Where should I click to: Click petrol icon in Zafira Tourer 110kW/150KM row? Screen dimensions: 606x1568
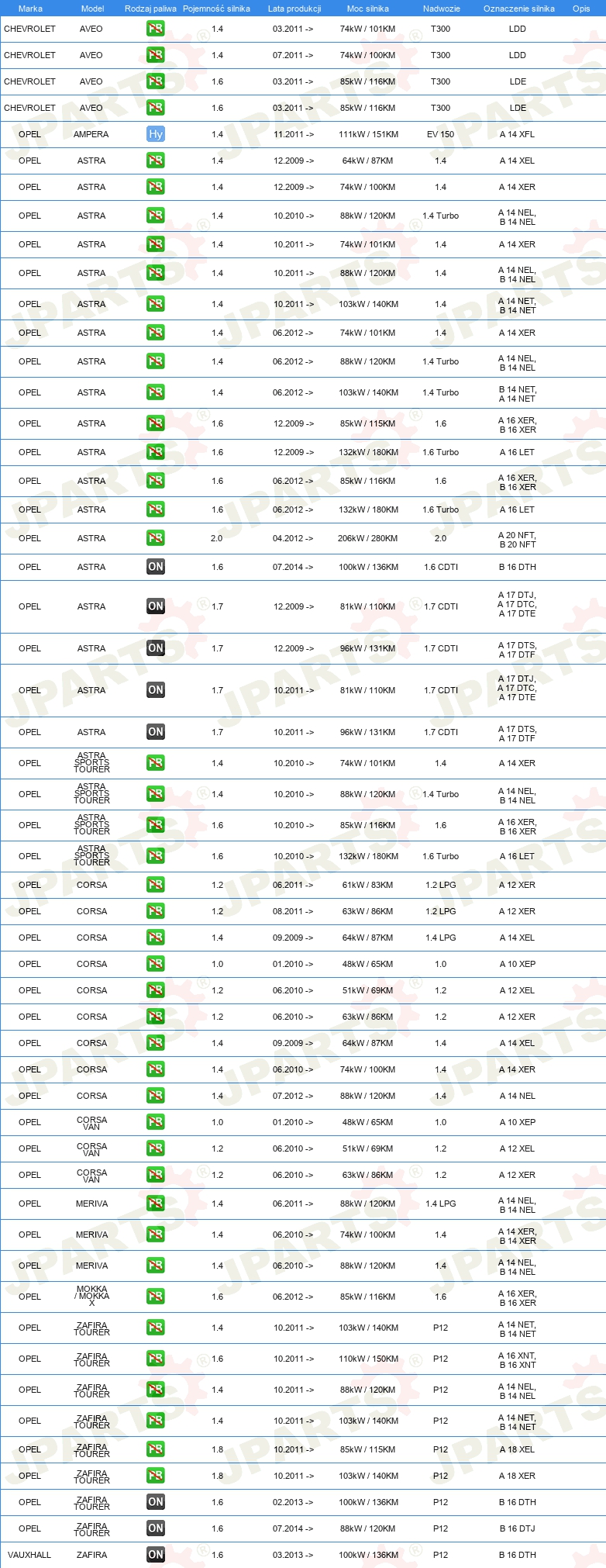coord(155,1359)
